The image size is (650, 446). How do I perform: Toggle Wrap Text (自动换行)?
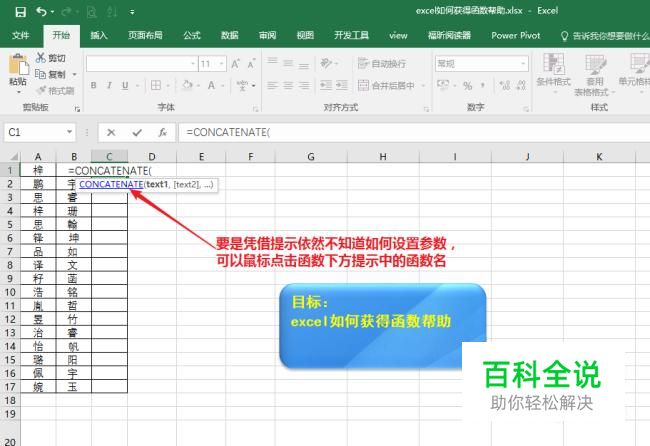382,63
